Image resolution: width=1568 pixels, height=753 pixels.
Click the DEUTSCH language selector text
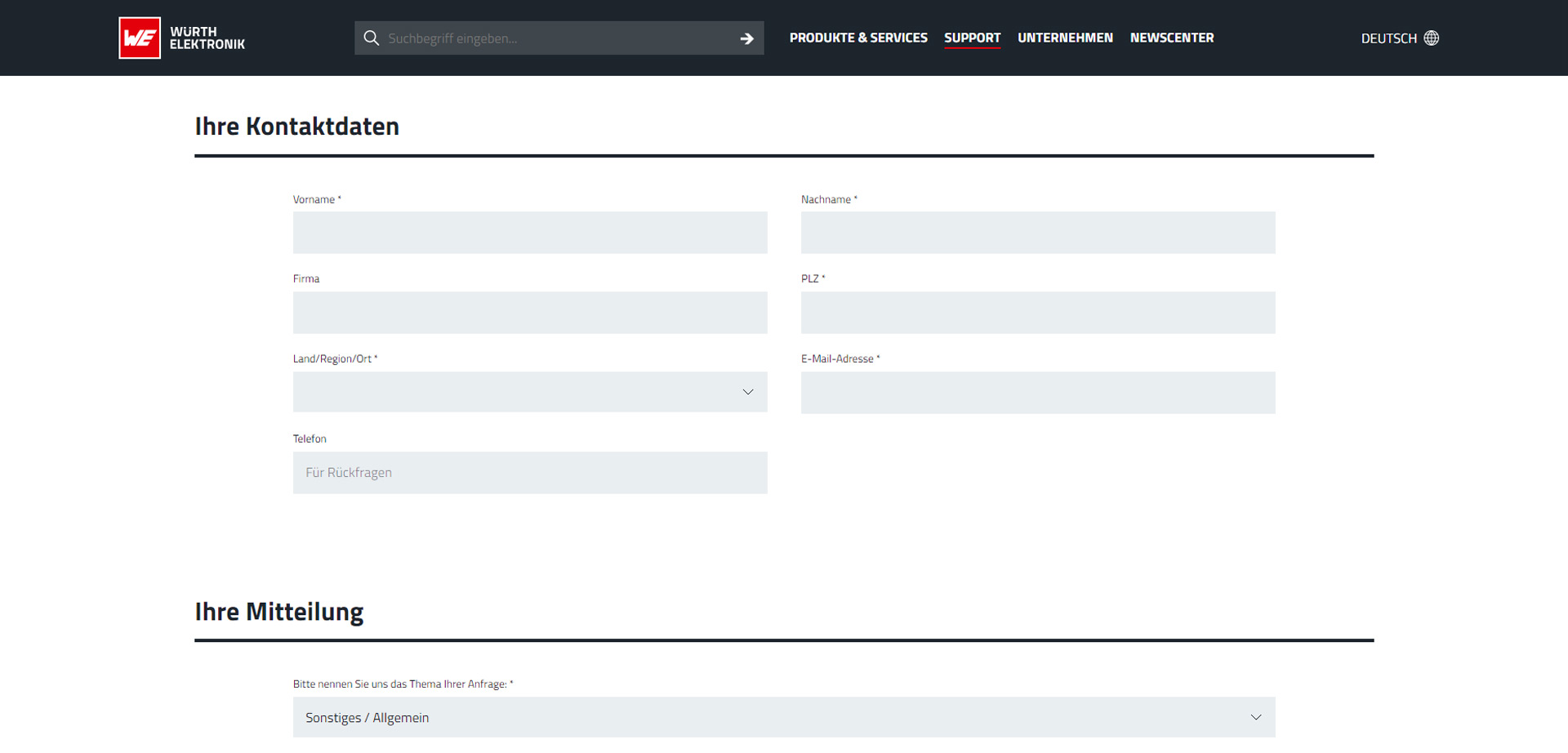1388,38
